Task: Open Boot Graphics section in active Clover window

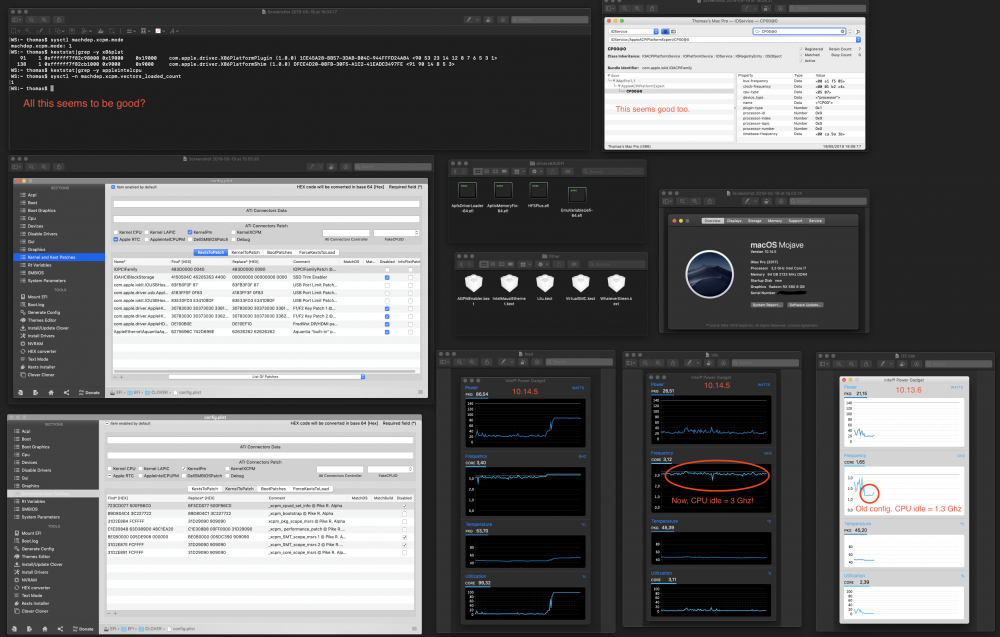Action: [41, 210]
